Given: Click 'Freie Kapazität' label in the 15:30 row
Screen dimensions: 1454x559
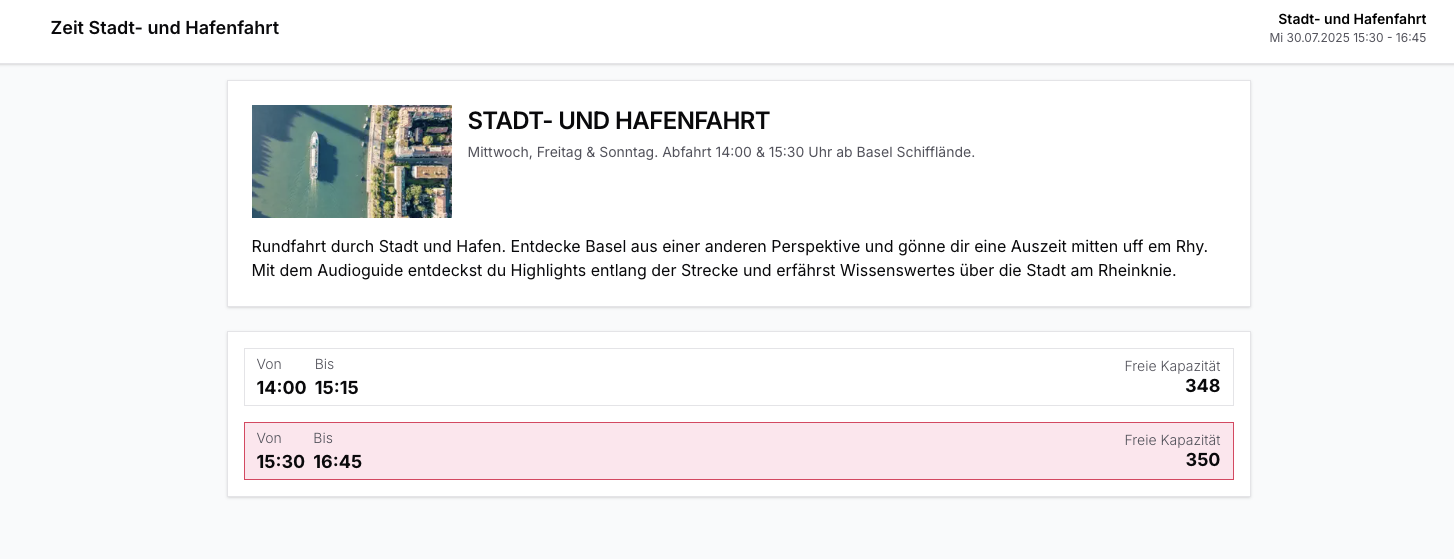Looking at the screenshot, I should (1172, 440).
